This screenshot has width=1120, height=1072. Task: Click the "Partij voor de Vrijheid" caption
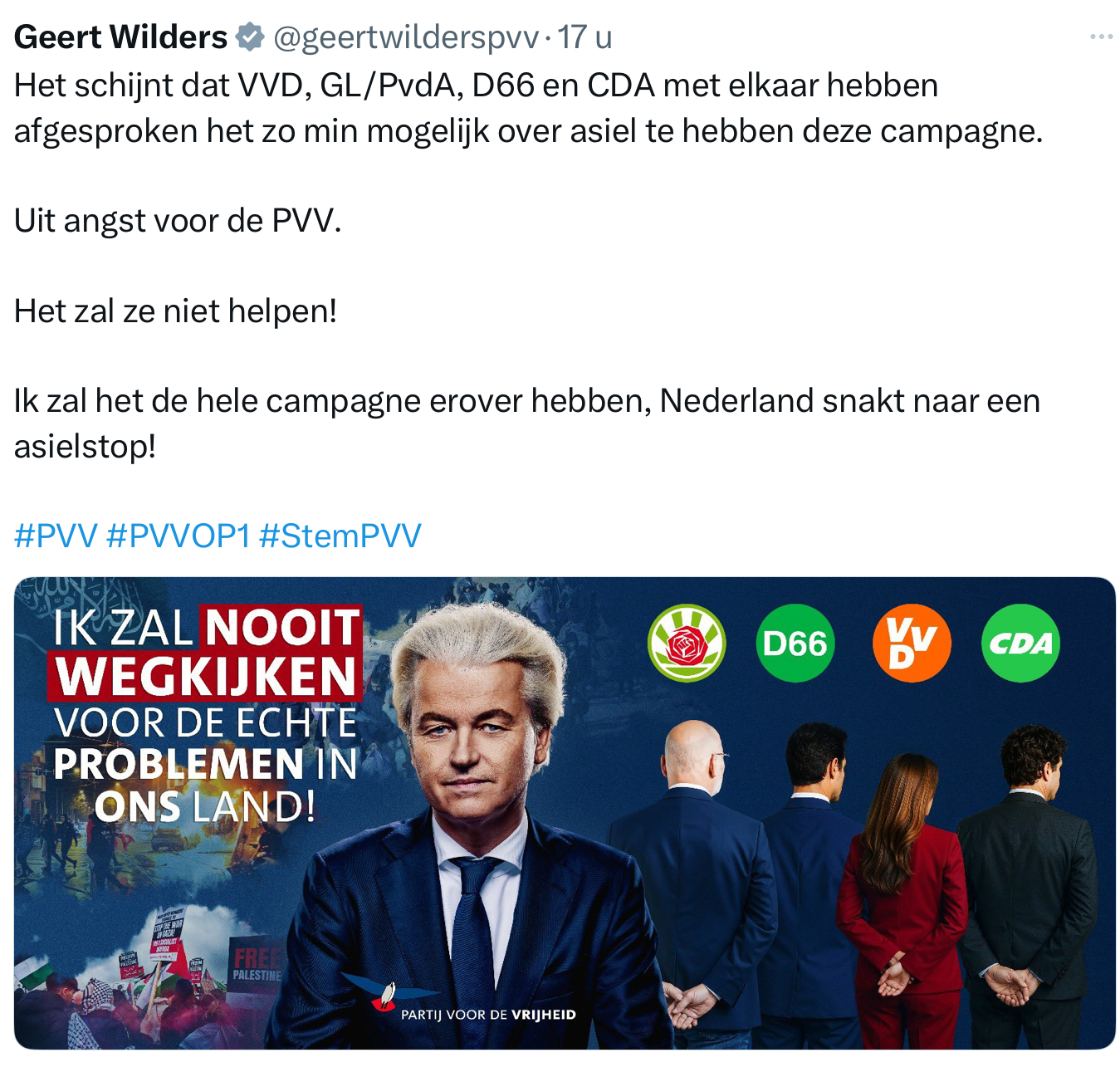click(x=488, y=1015)
